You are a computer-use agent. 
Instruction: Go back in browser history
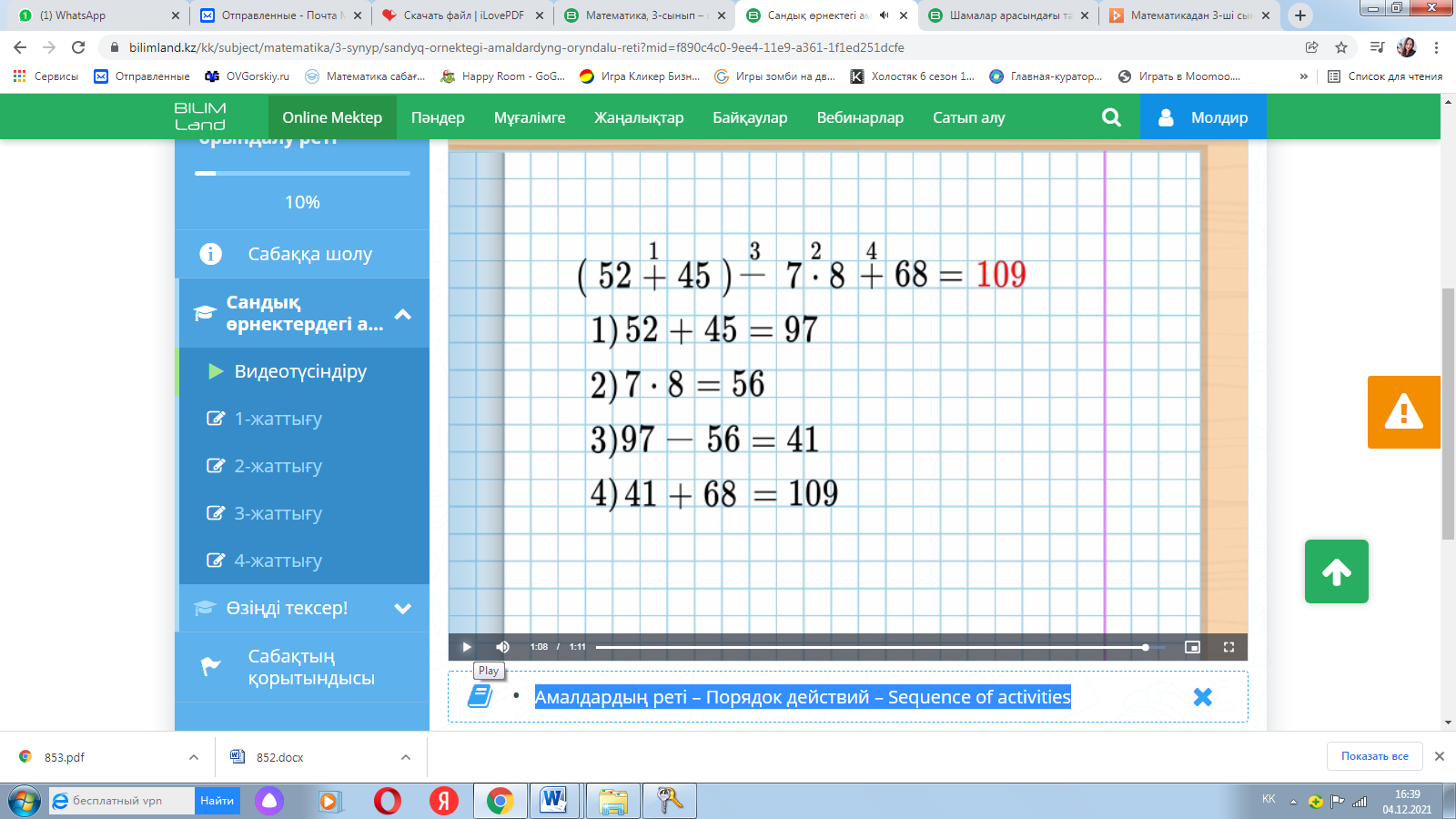20,47
